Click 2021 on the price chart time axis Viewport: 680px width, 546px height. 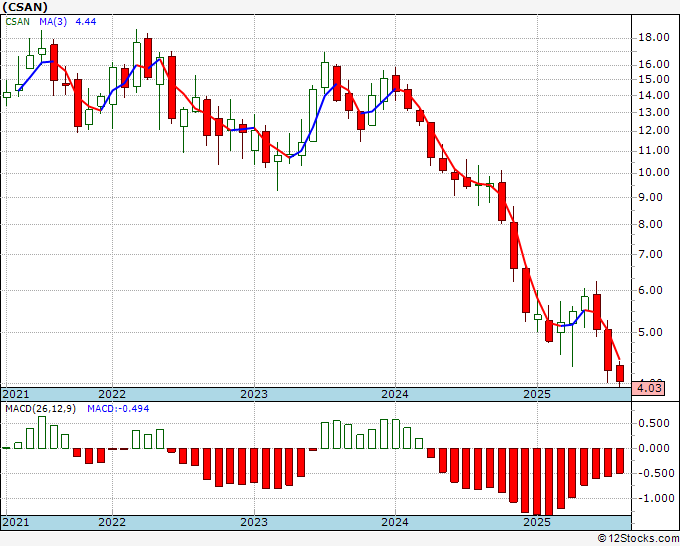coord(16,394)
